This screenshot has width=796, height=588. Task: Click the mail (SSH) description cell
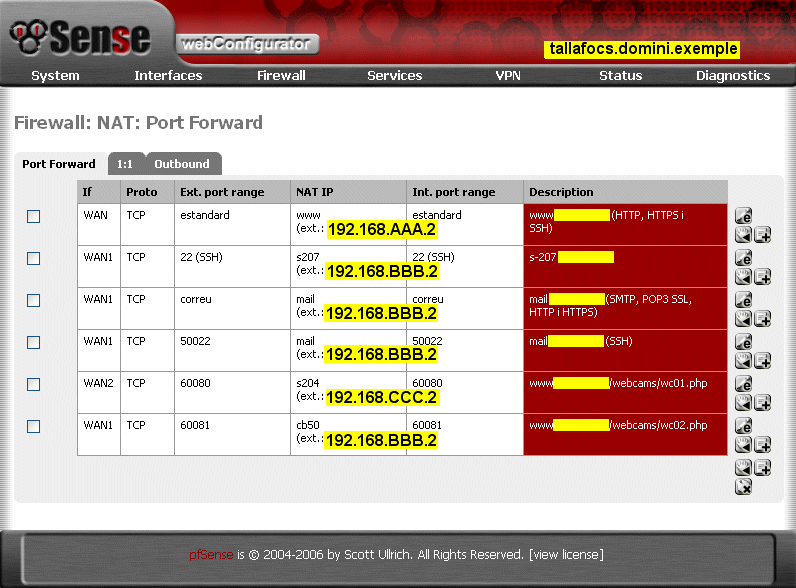625,351
